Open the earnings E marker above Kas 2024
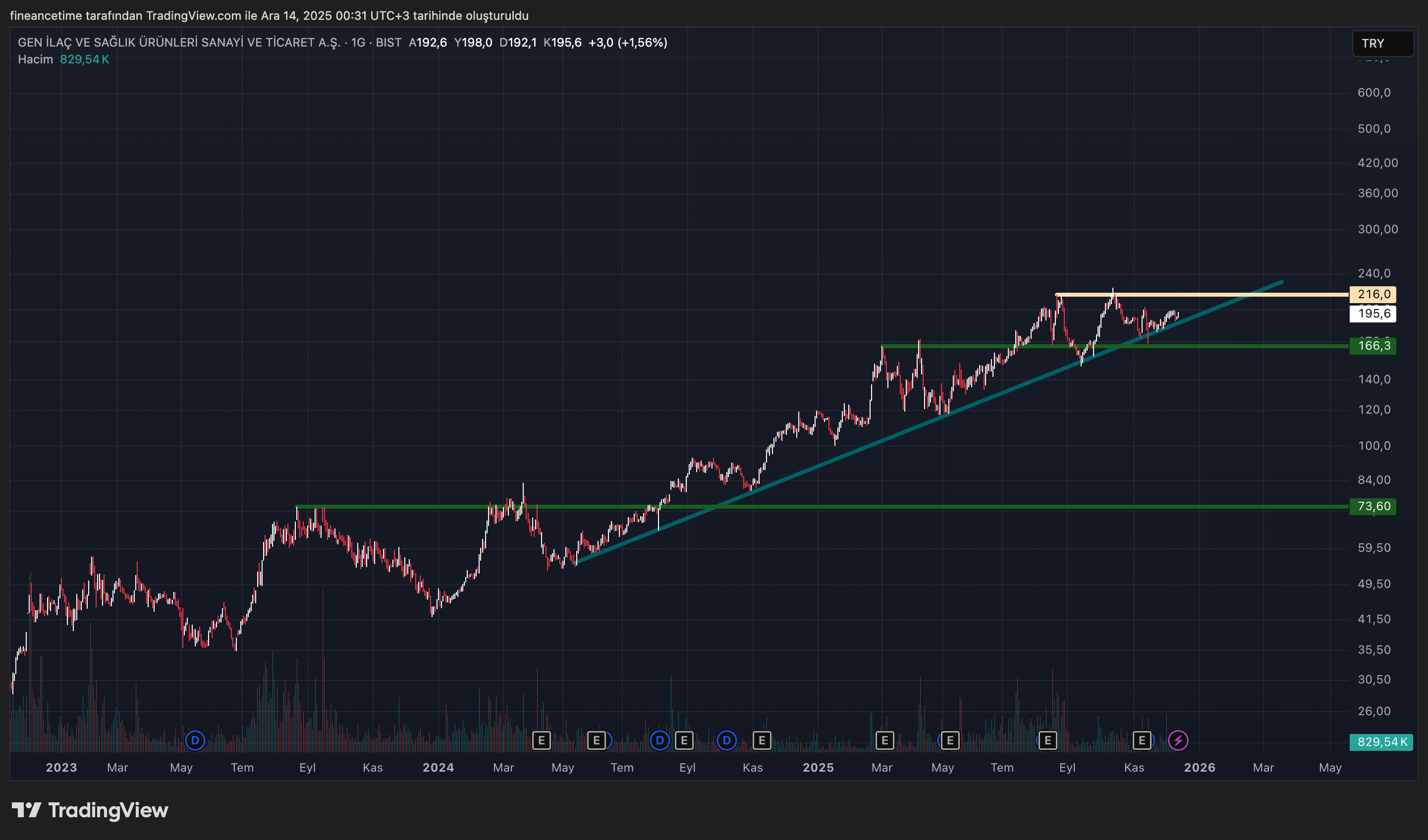The image size is (1428, 840). click(x=762, y=740)
